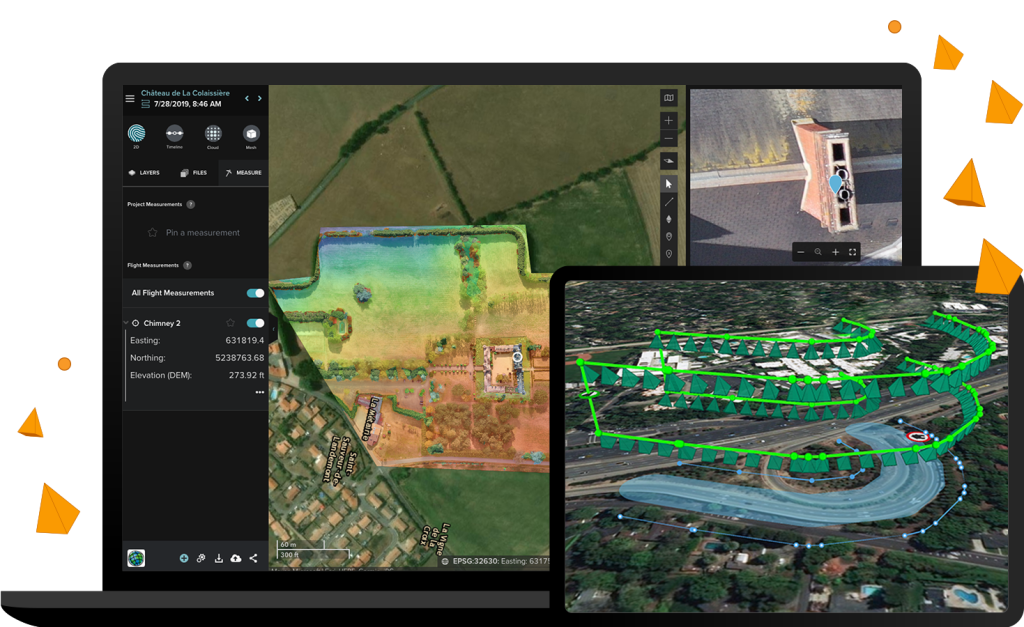Pin Chimney 2 with the star icon
This screenshot has height=627, width=1024.
pyautogui.click(x=231, y=323)
